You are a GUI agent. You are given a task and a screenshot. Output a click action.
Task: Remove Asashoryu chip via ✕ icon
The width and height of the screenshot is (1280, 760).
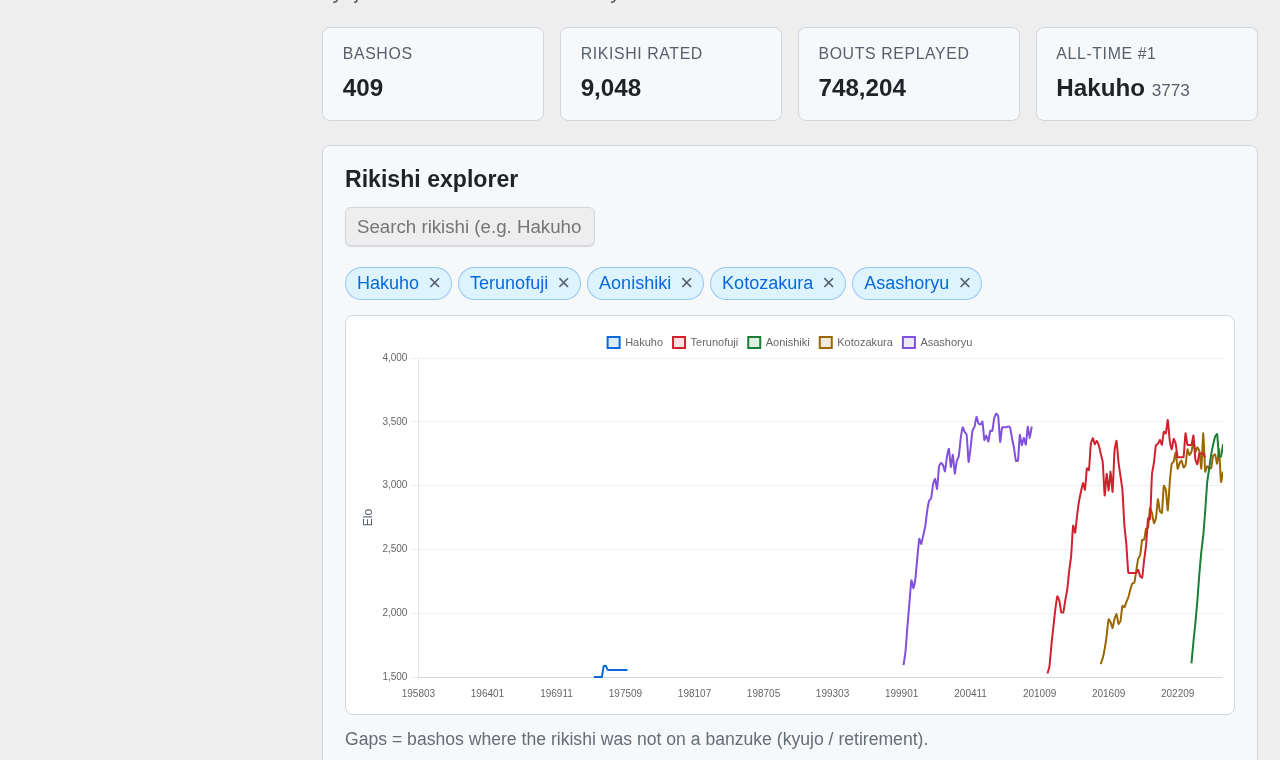pos(965,283)
